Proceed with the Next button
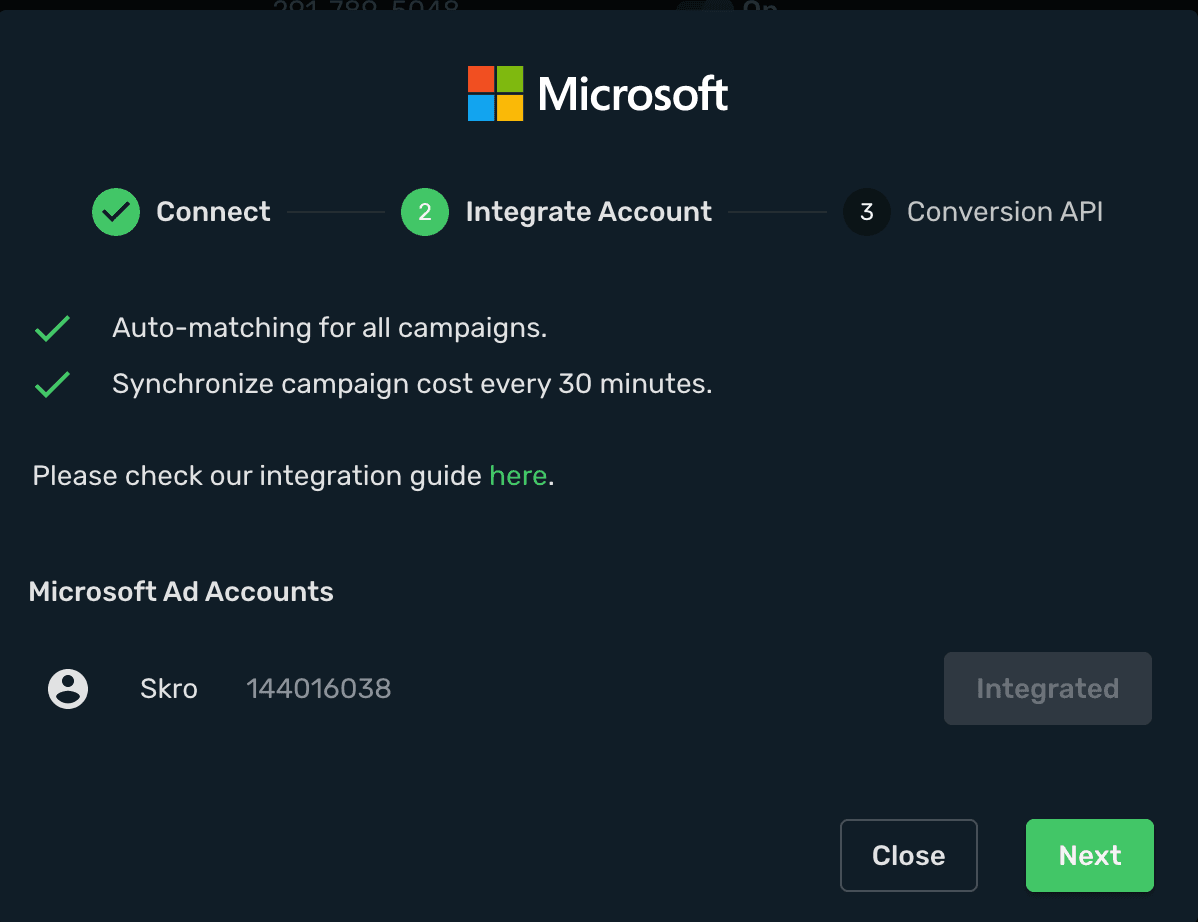Screen dimensions: 1198x922 click(1090, 856)
